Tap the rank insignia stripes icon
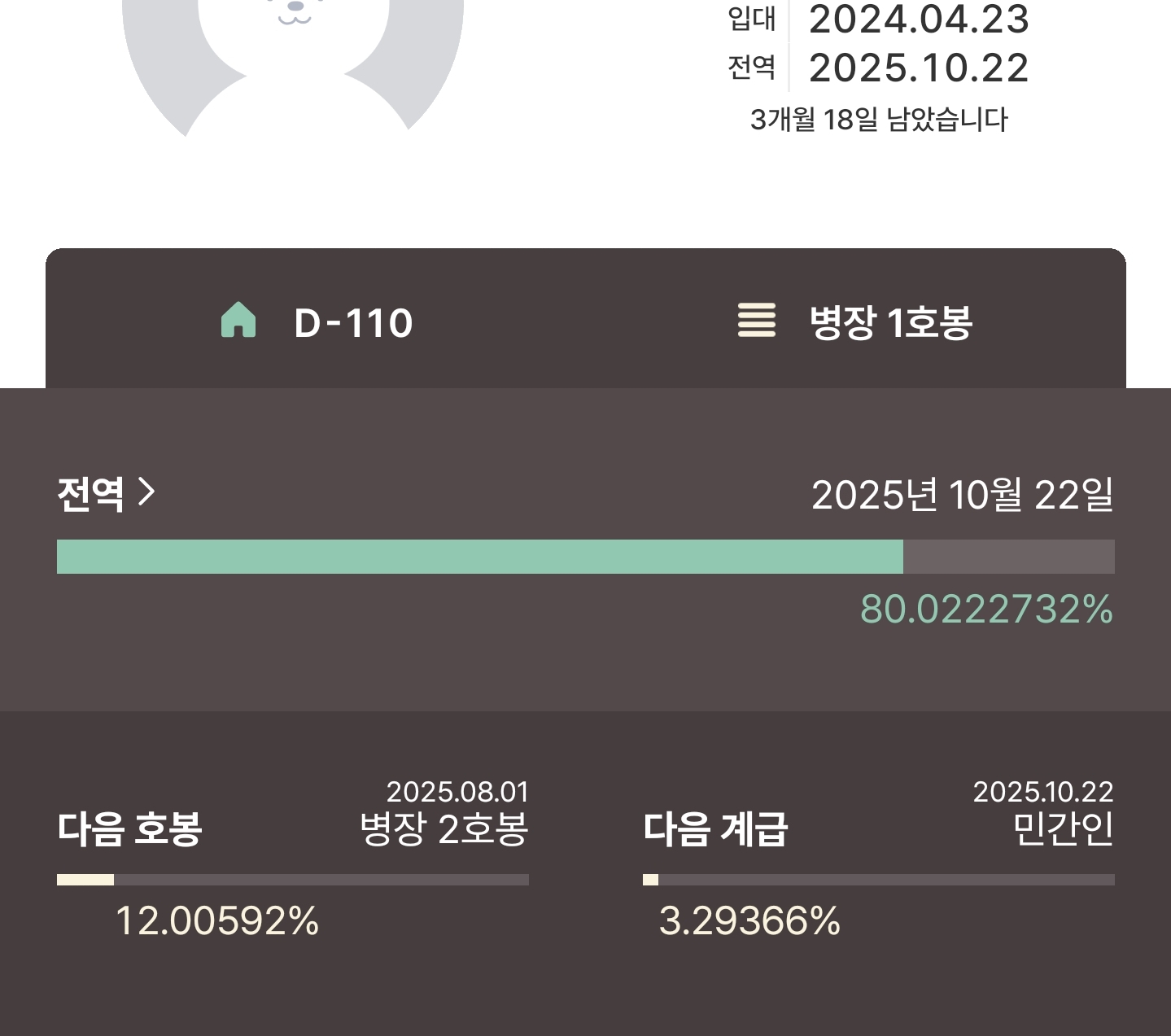 [x=756, y=320]
